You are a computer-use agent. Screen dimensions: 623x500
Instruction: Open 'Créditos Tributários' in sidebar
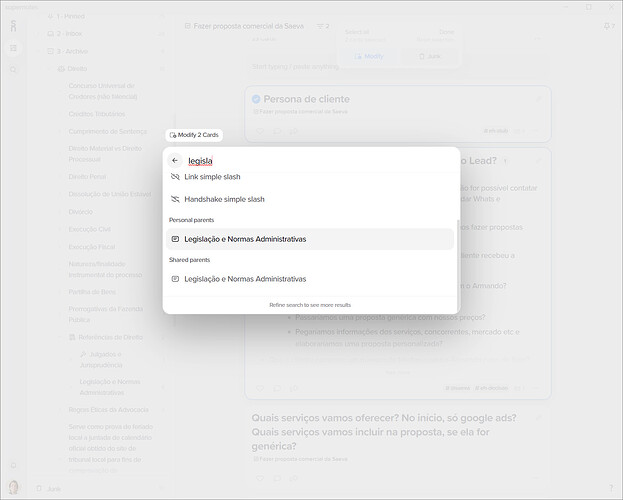click(97, 114)
